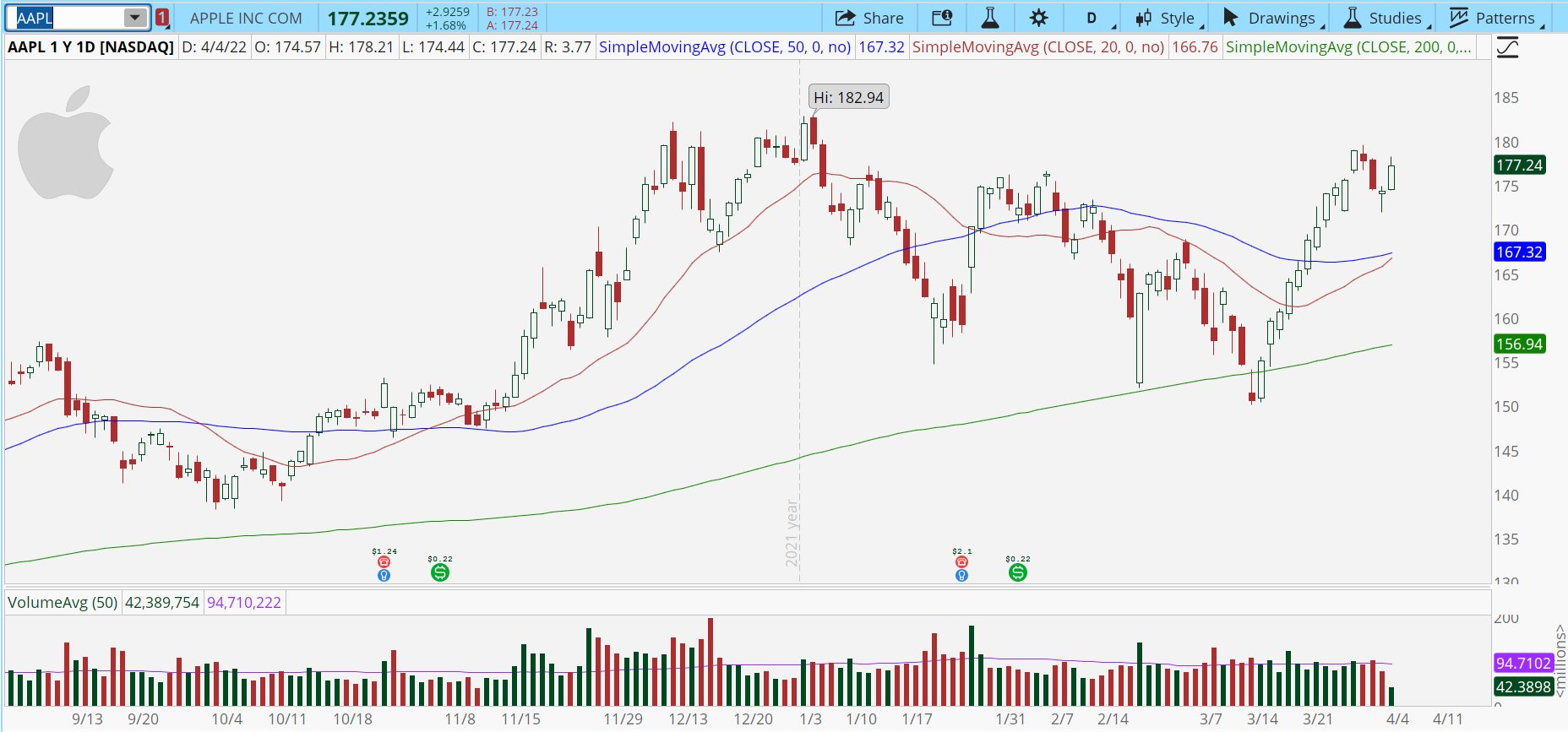Image resolution: width=1568 pixels, height=732 pixels.
Task: Click the SimpleMovingAvg (CLOSE, 200) study label
Action: pyautogui.click(x=1349, y=47)
